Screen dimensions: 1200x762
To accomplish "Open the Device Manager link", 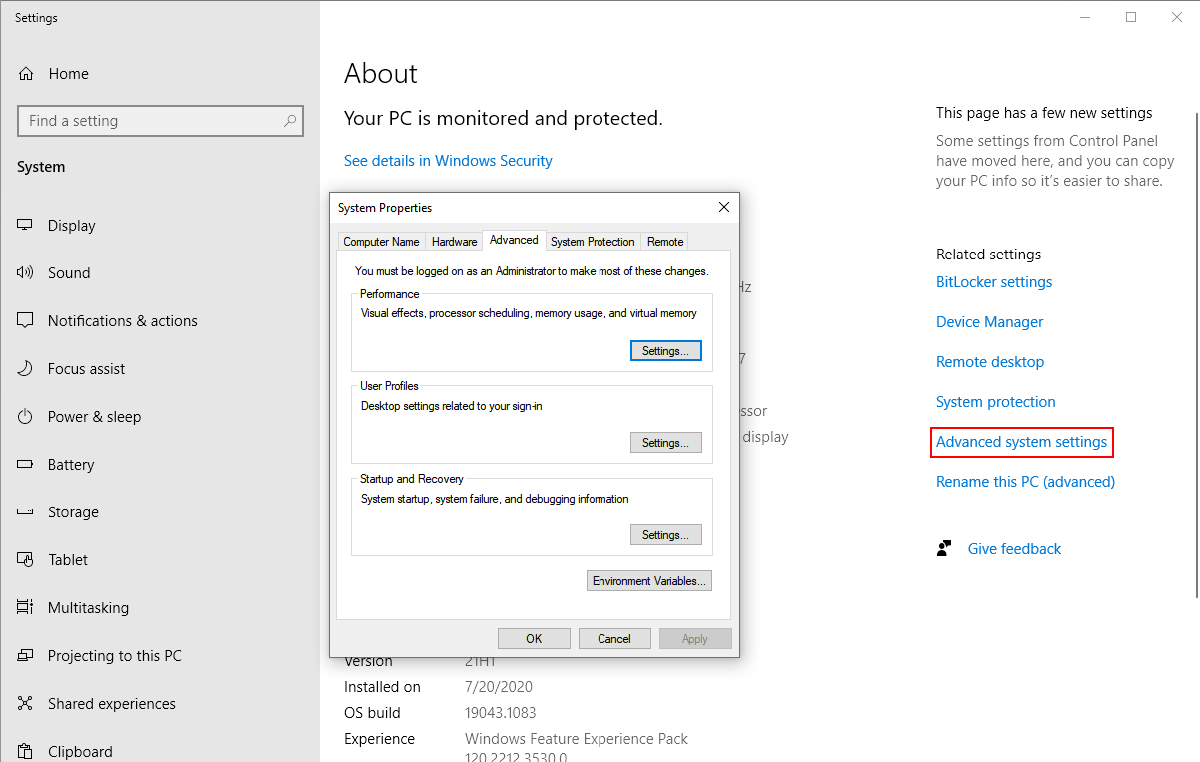I will point(989,322).
